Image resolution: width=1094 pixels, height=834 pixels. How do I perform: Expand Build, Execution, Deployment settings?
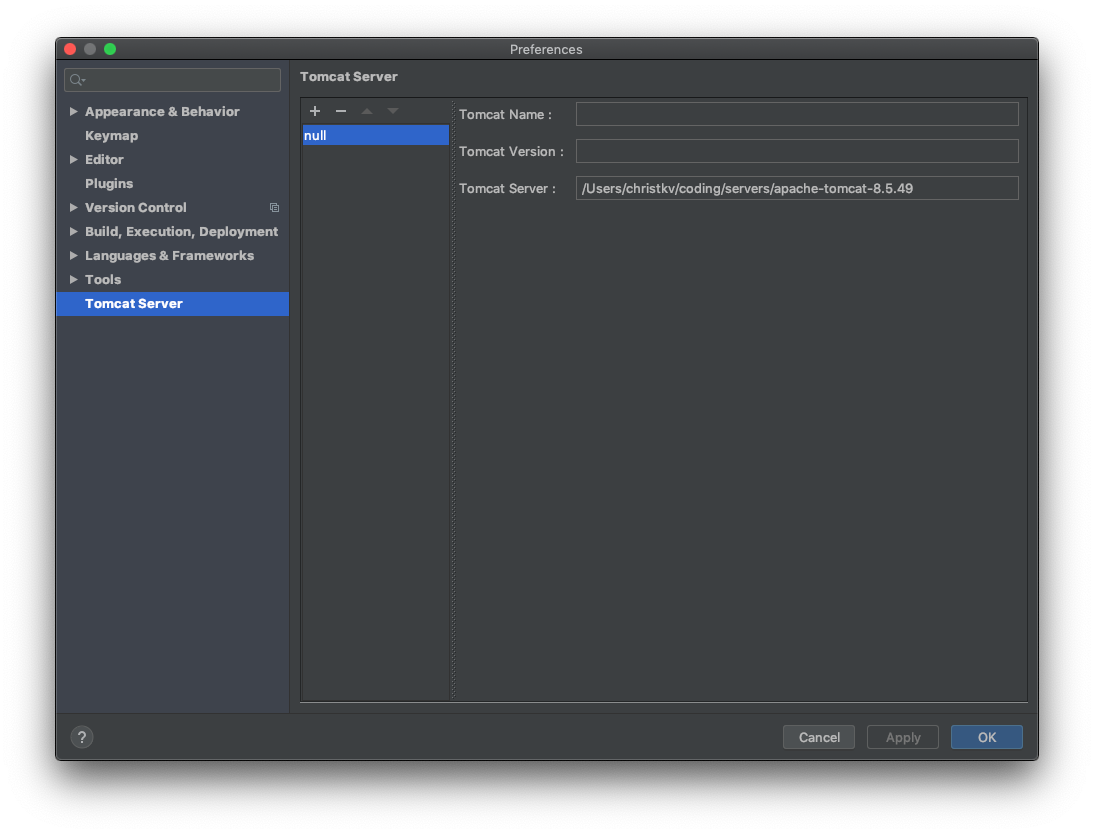pos(73,231)
